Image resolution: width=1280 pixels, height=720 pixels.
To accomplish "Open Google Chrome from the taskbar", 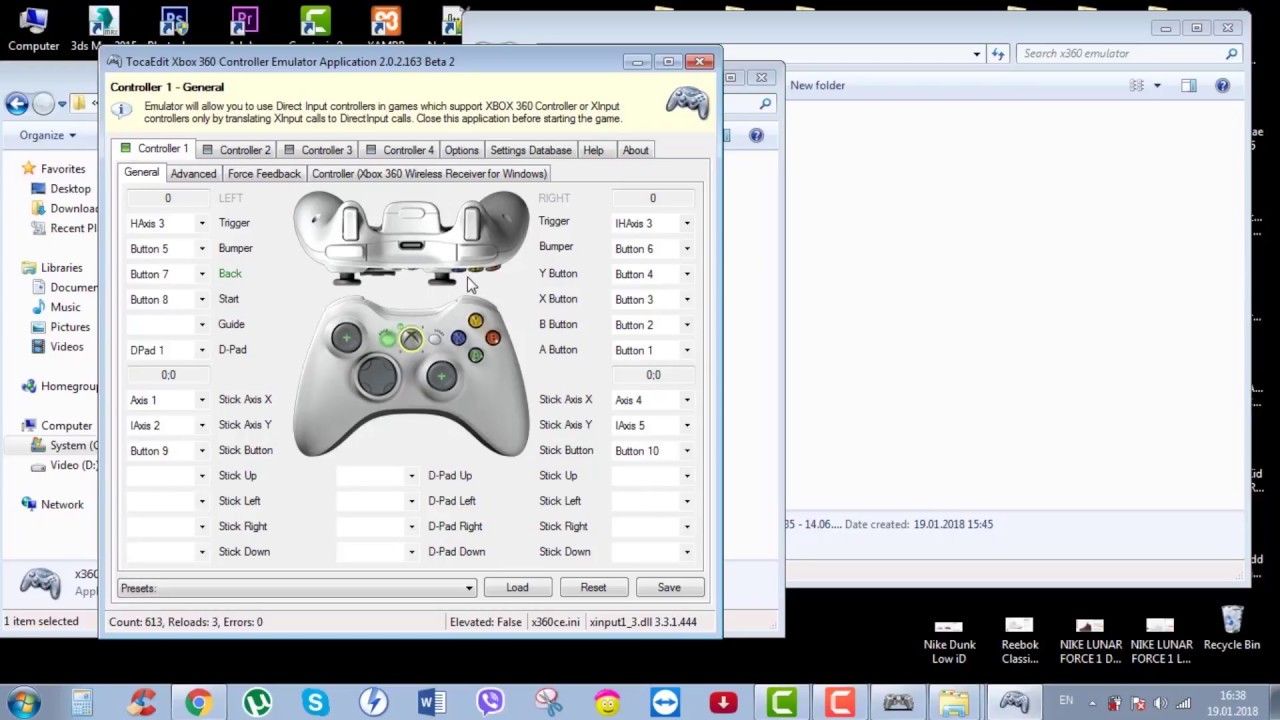I will [199, 703].
